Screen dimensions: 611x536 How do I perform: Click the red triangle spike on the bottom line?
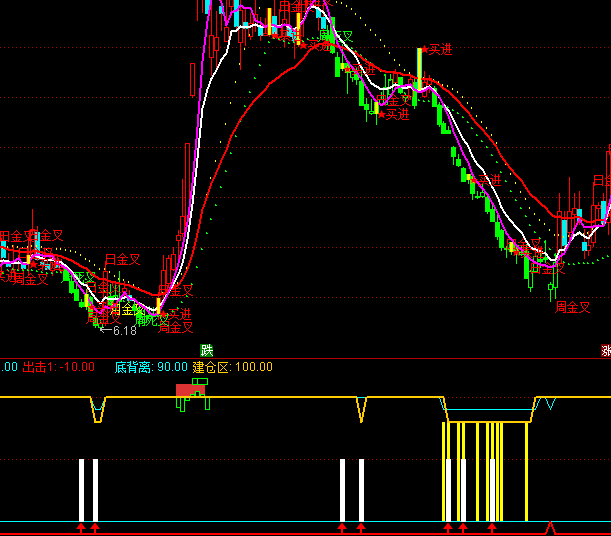click(549, 526)
